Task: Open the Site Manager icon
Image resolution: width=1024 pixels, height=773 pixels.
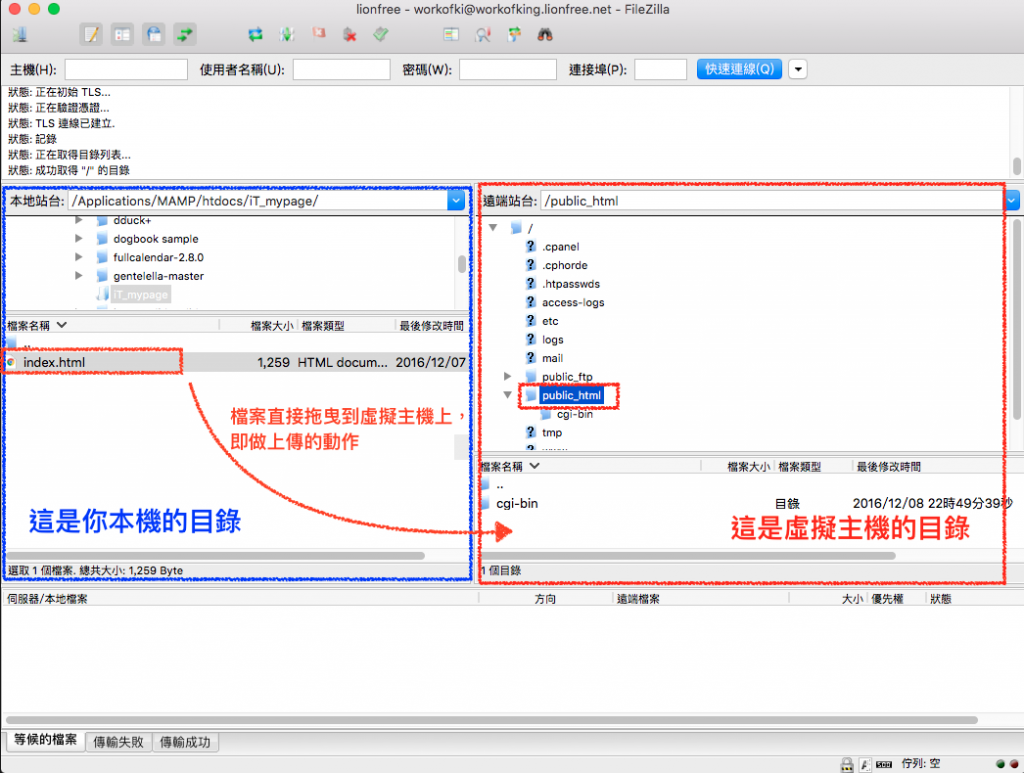Action: tap(20, 35)
